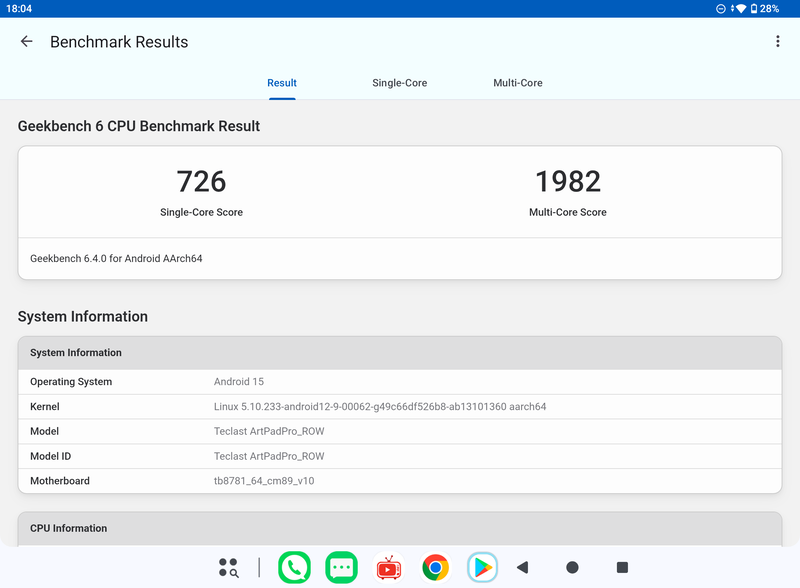This screenshot has height=588, width=800.
Task: Switch to the Multi-Core tab
Action: click(x=518, y=83)
